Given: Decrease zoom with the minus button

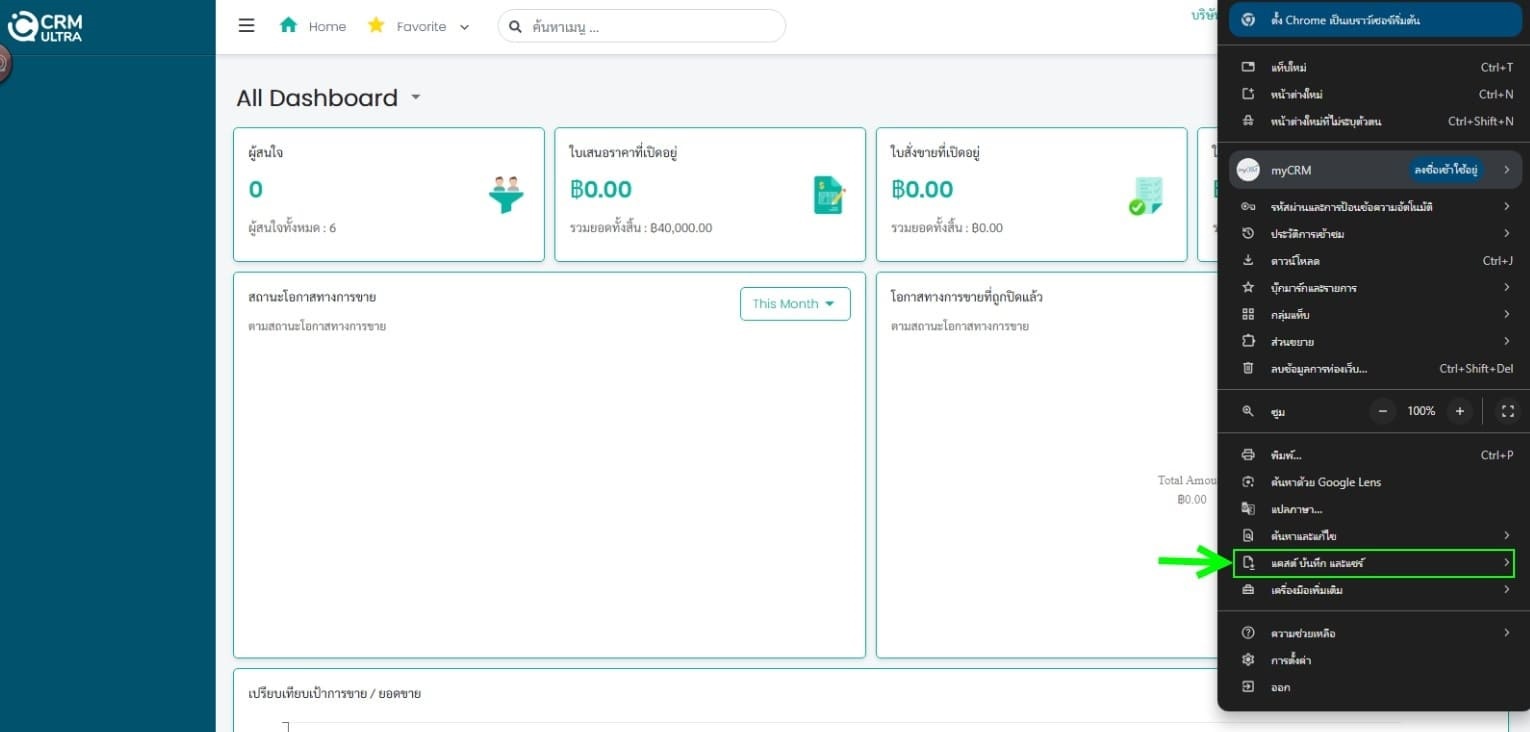Looking at the screenshot, I should coord(1383,411).
